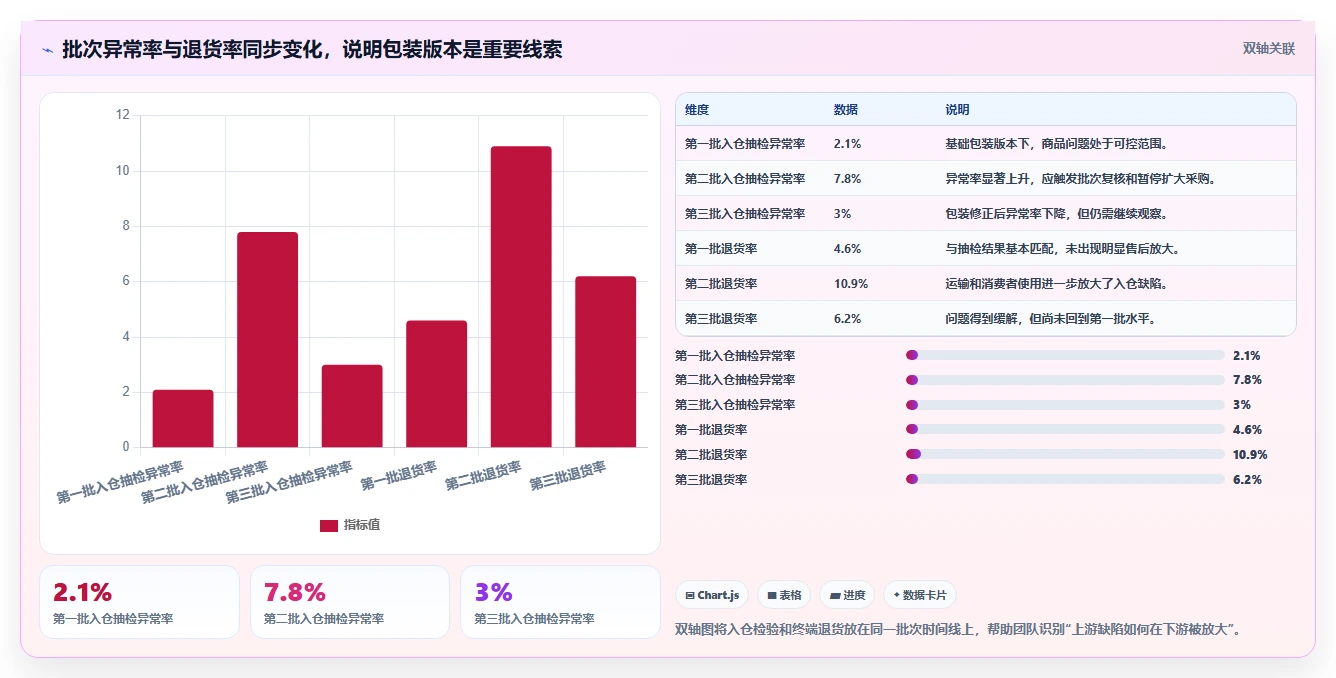Click the 第二批入仓抽检异常率 bar in the chart
Image resolution: width=1336 pixels, height=678 pixels.
tap(267, 340)
